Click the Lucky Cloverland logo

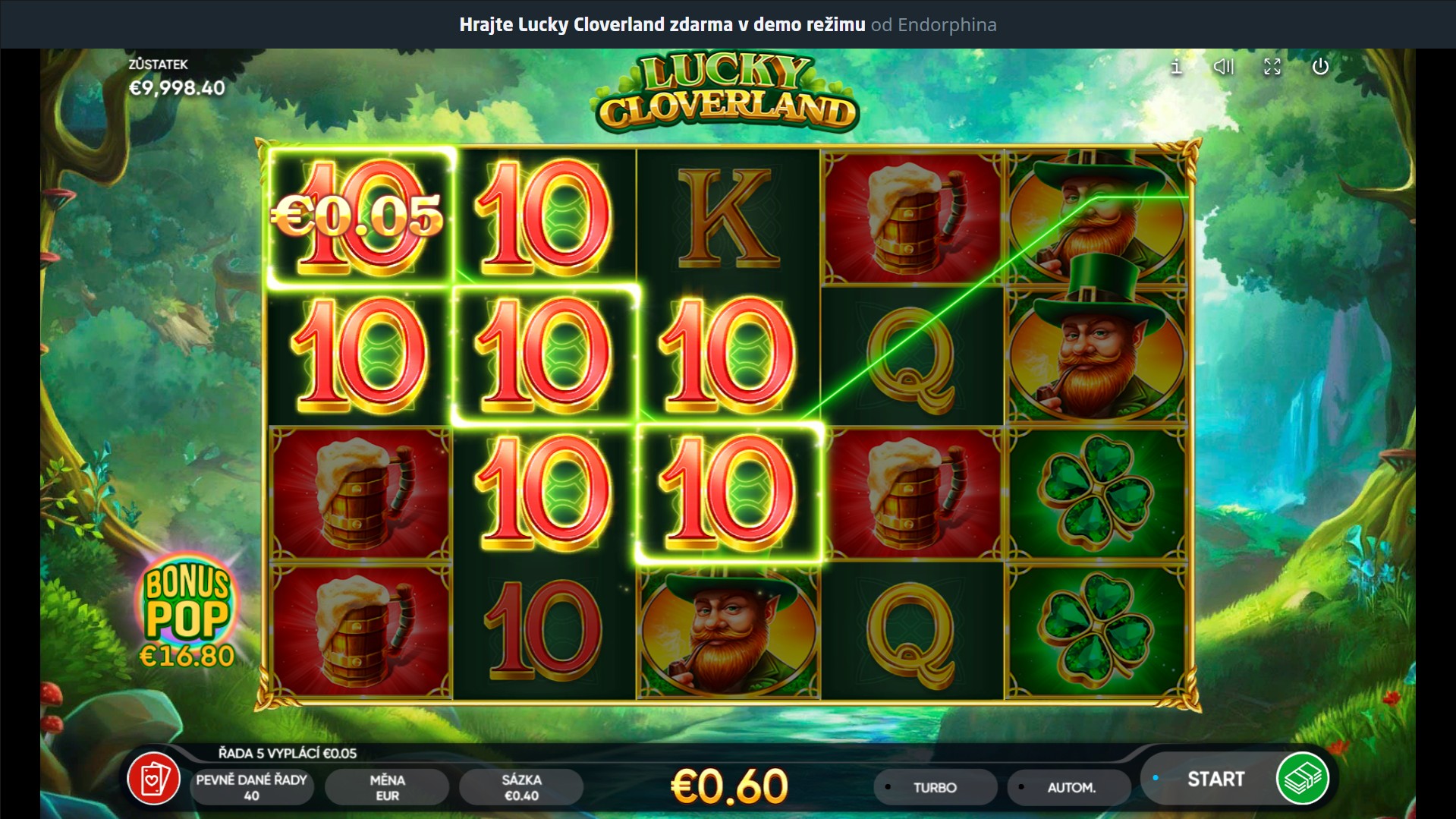727,94
